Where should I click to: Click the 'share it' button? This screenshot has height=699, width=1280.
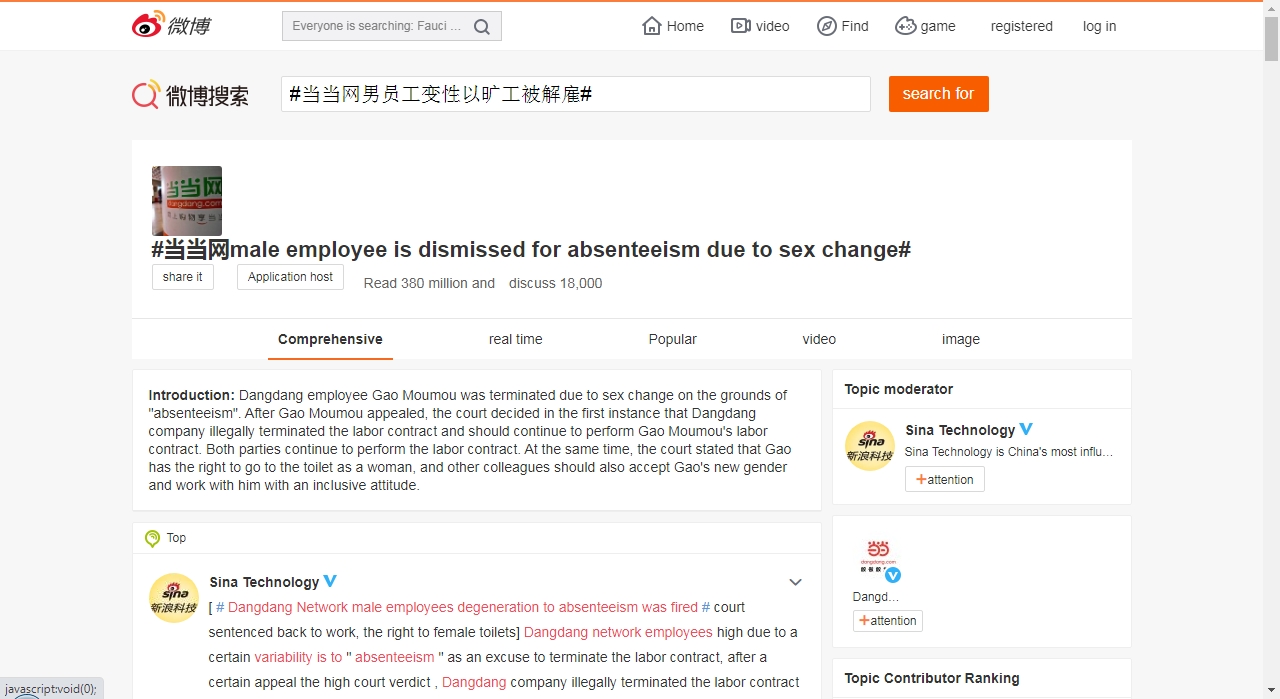point(183,277)
